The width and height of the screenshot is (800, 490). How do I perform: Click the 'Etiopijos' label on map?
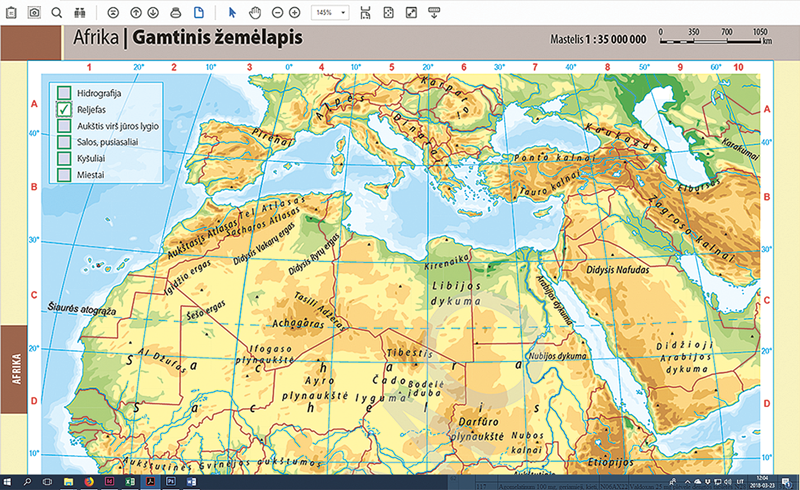(611, 462)
